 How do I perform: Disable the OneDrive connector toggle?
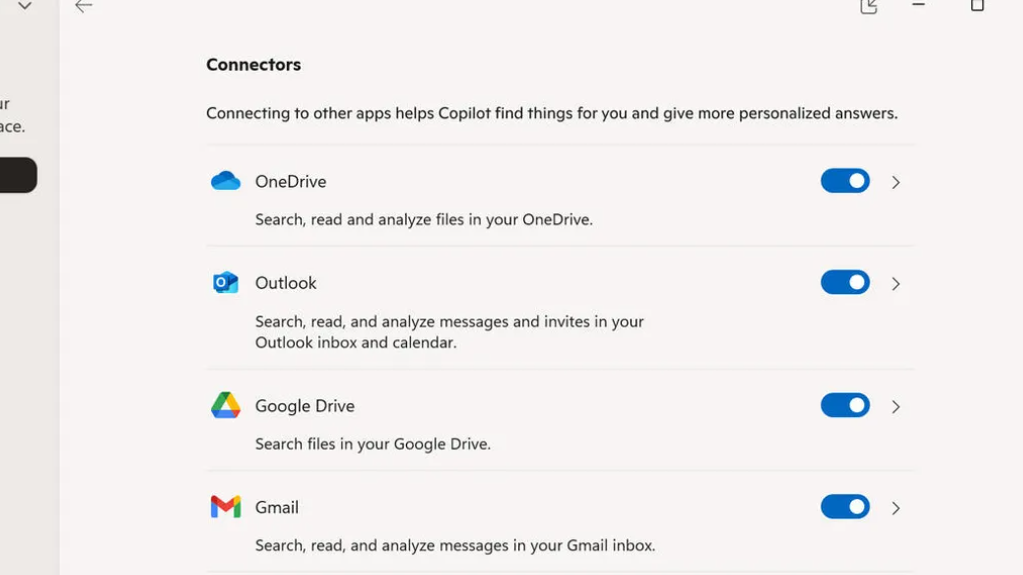[845, 181]
